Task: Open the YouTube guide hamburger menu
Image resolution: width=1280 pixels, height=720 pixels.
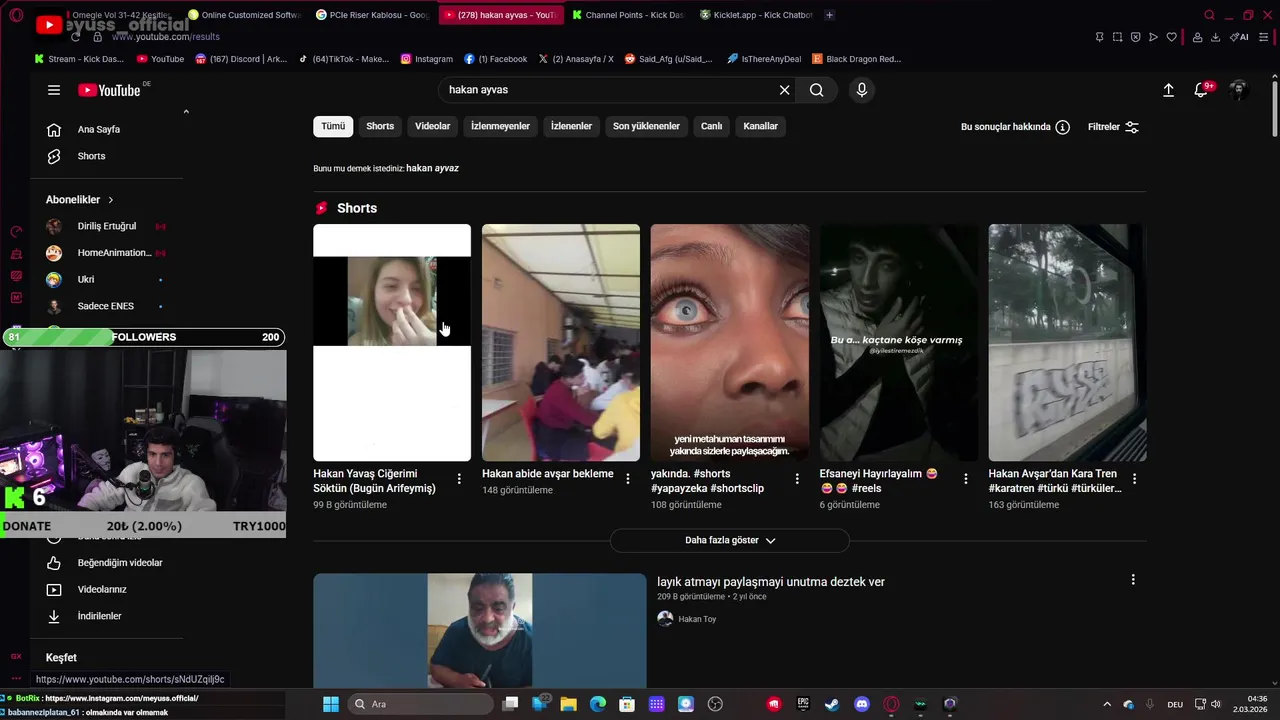Action: [54, 90]
